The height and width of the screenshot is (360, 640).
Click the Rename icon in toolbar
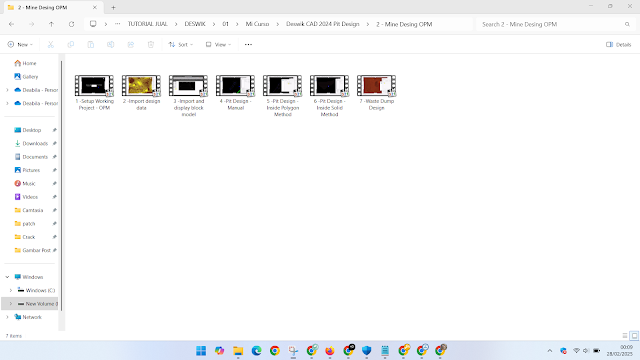coord(111,44)
